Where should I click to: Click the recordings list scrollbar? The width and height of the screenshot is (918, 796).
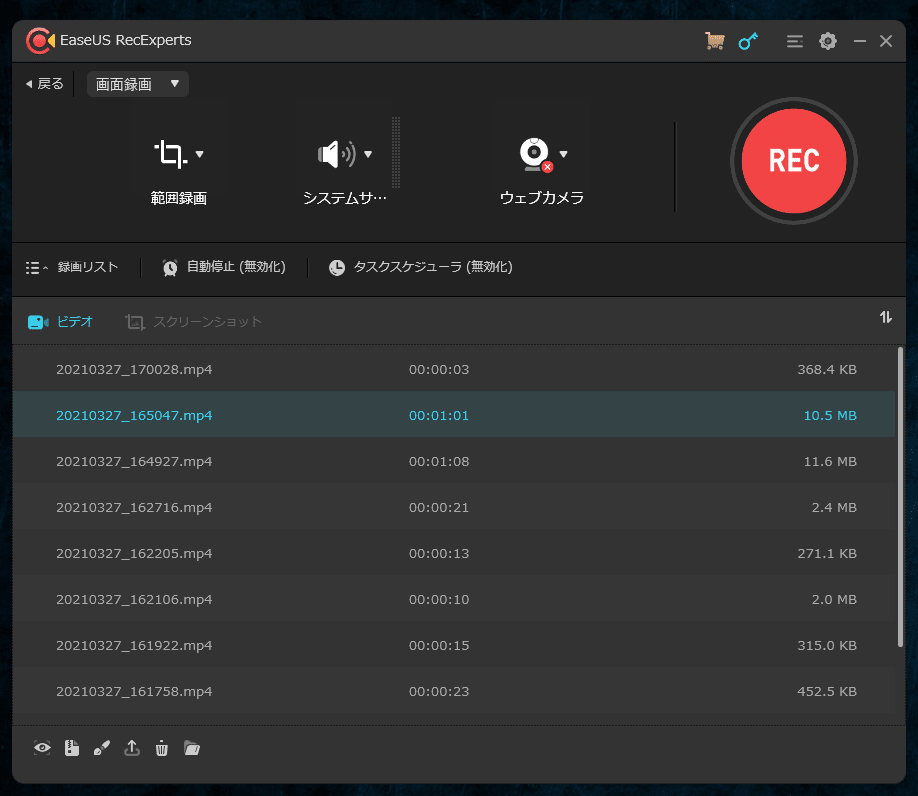pyautogui.click(x=900, y=497)
